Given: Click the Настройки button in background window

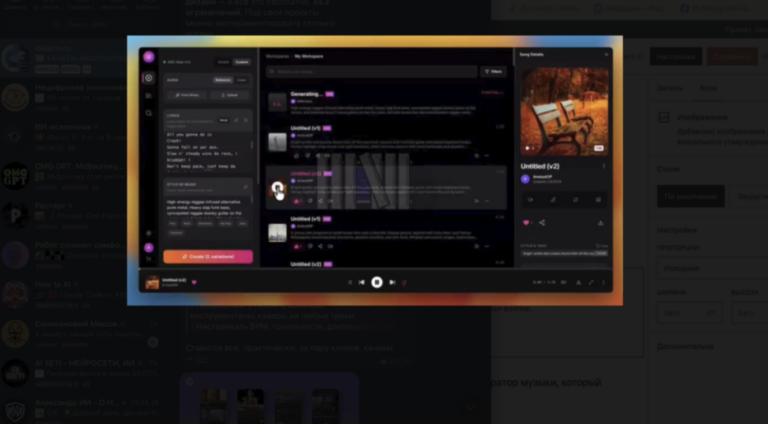Looking at the screenshot, I should (676, 57).
